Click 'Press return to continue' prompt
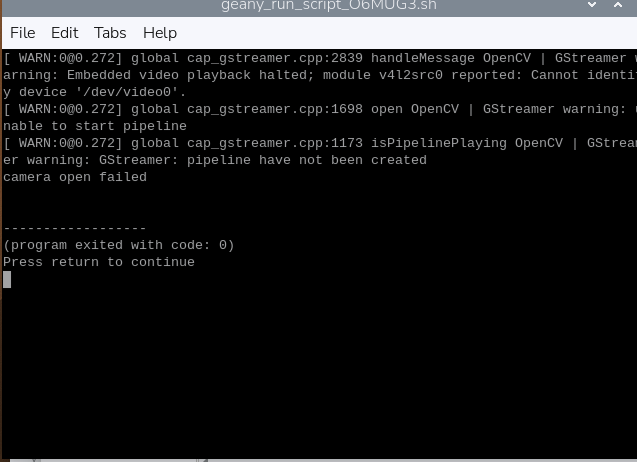Screen dimensions: 637x462 [99, 262]
